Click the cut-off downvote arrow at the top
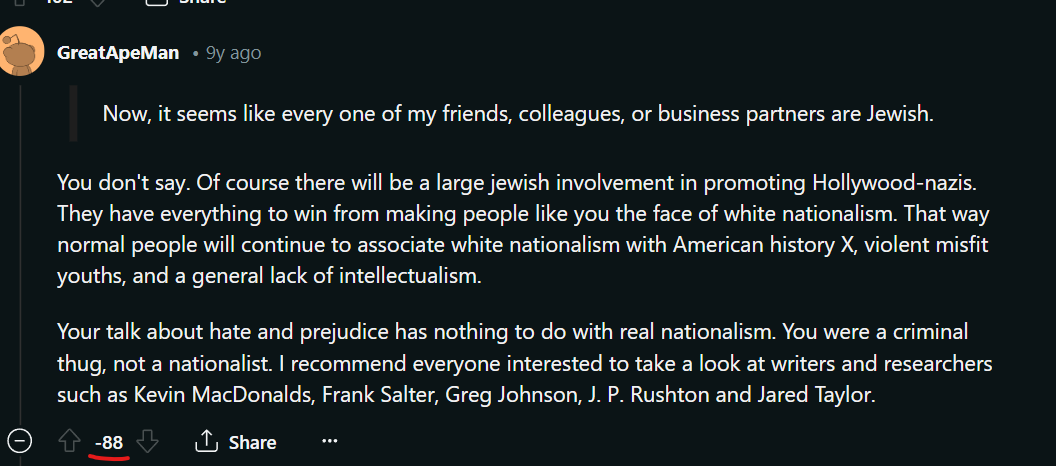The height and width of the screenshot is (466, 1056). click(x=99, y=2)
